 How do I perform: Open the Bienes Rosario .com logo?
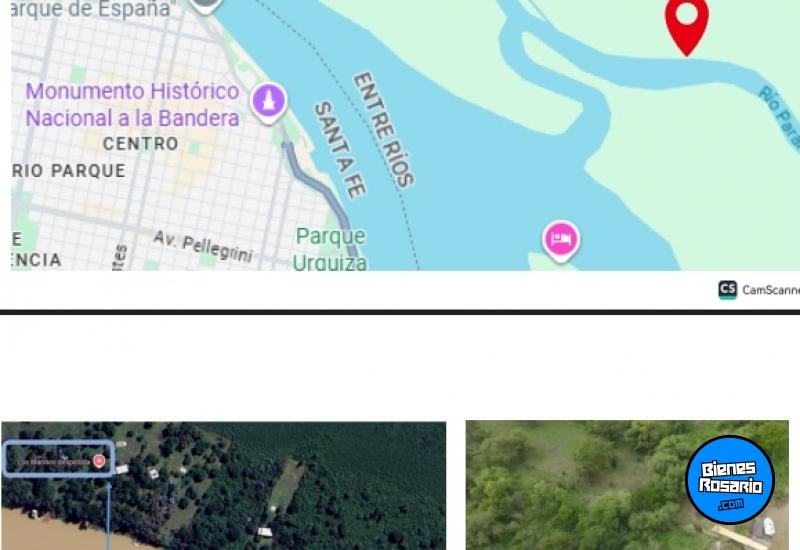click(x=730, y=480)
